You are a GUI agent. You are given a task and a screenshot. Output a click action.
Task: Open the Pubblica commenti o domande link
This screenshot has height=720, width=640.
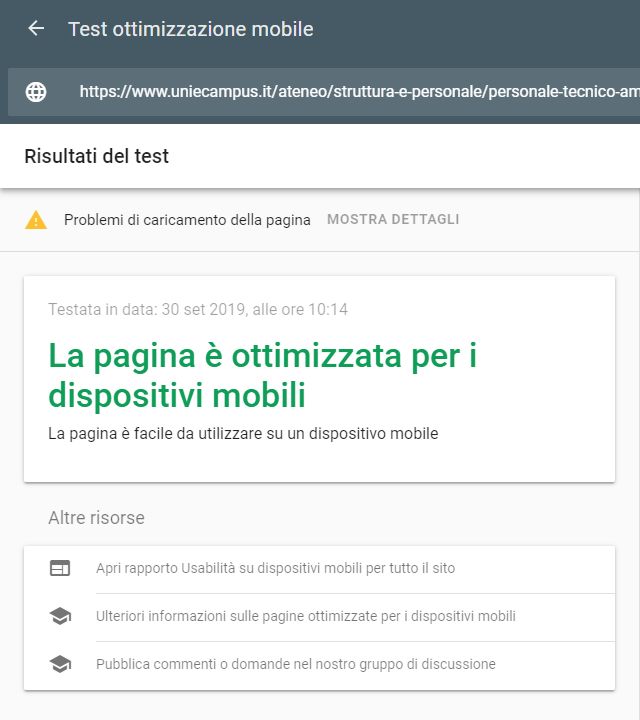(x=296, y=664)
